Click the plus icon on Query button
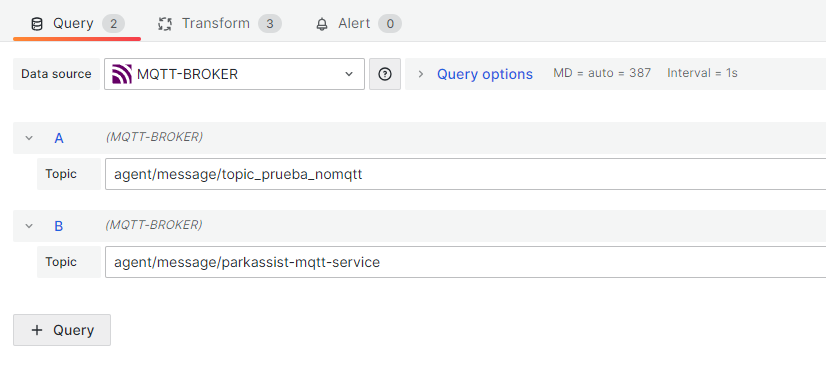 coord(36,330)
